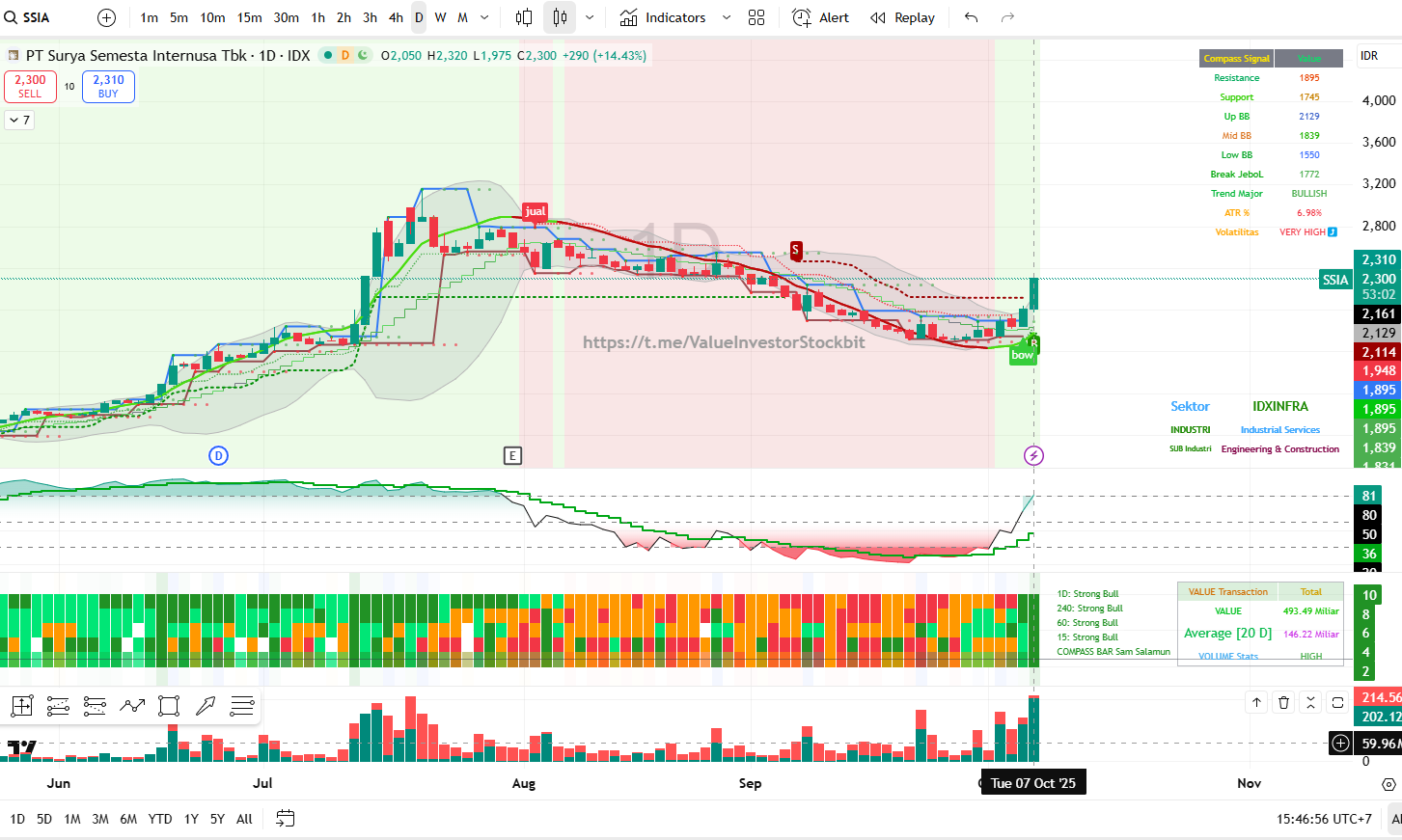Move the volume pane up
This screenshot has width=1402, height=840.
pyautogui.click(x=1256, y=702)
